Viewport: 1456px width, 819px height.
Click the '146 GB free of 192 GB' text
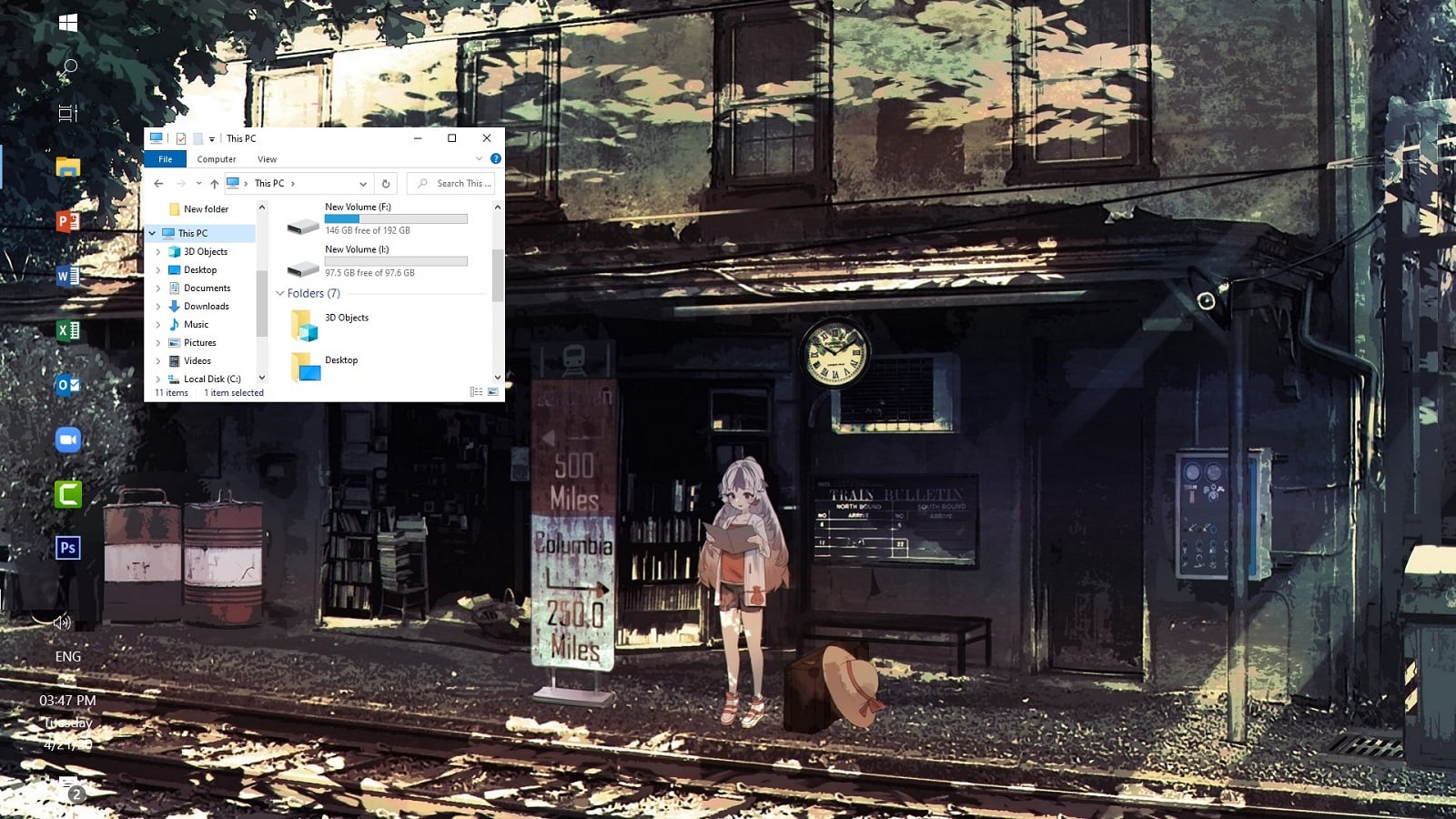(x=368, y=231)
